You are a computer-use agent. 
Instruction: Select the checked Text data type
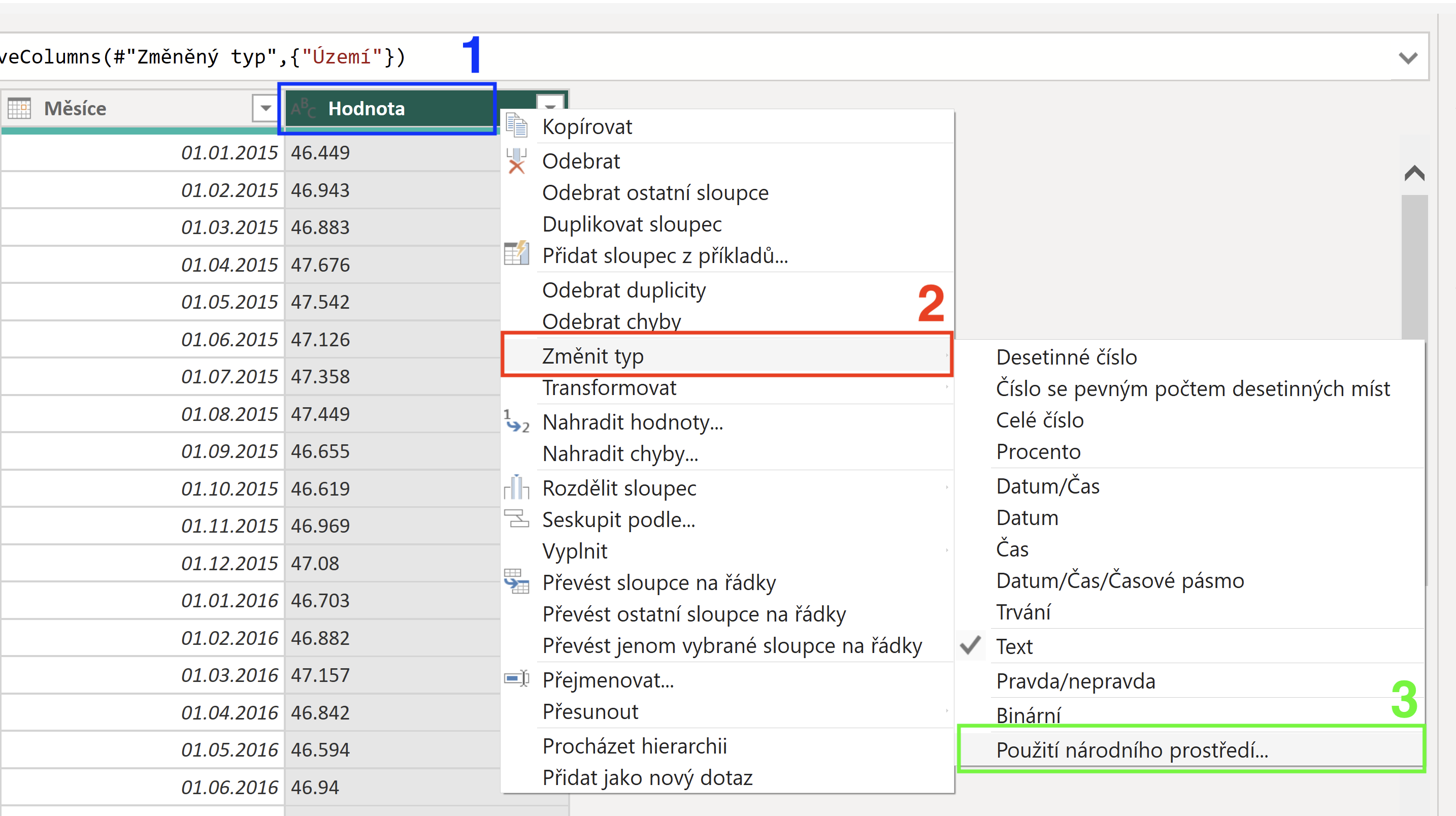point(1191,646)
